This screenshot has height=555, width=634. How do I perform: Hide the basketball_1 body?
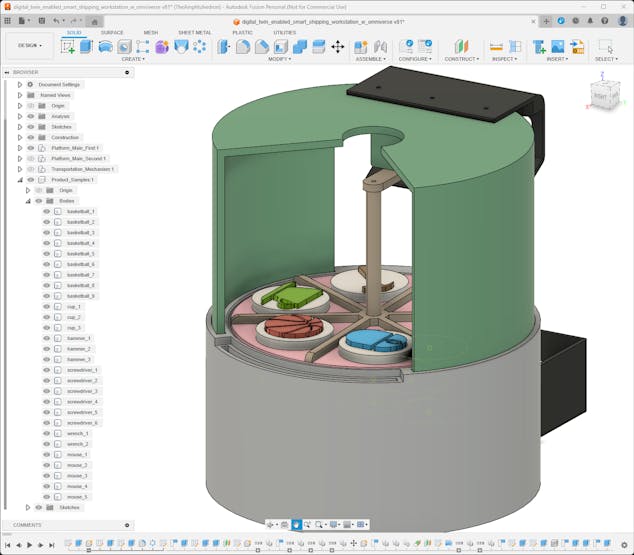click(x=46, y=212)
